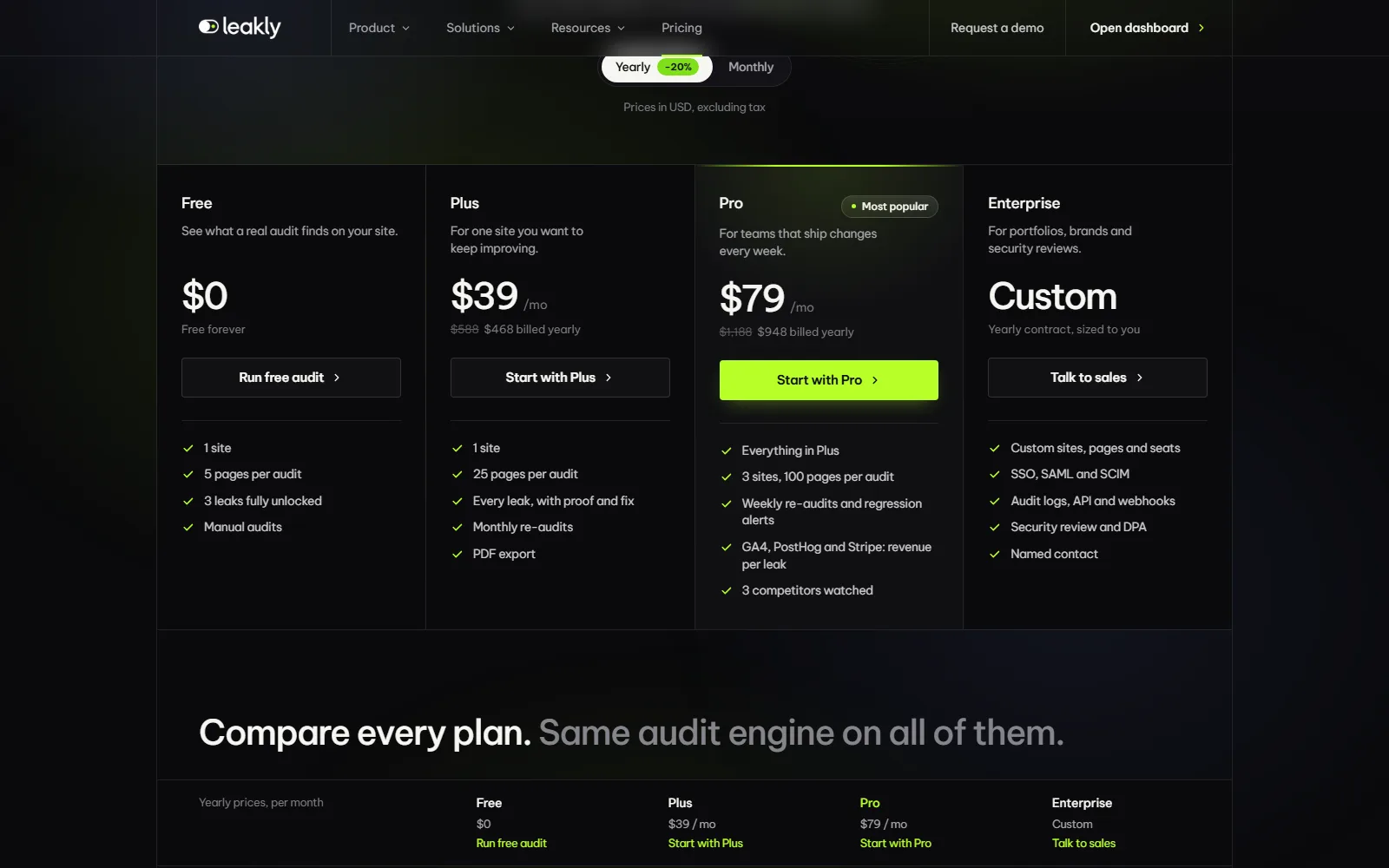This screenshot has height=868, width=1389.
Task: Select Yearly billing toggle
Action: [657, 67]
